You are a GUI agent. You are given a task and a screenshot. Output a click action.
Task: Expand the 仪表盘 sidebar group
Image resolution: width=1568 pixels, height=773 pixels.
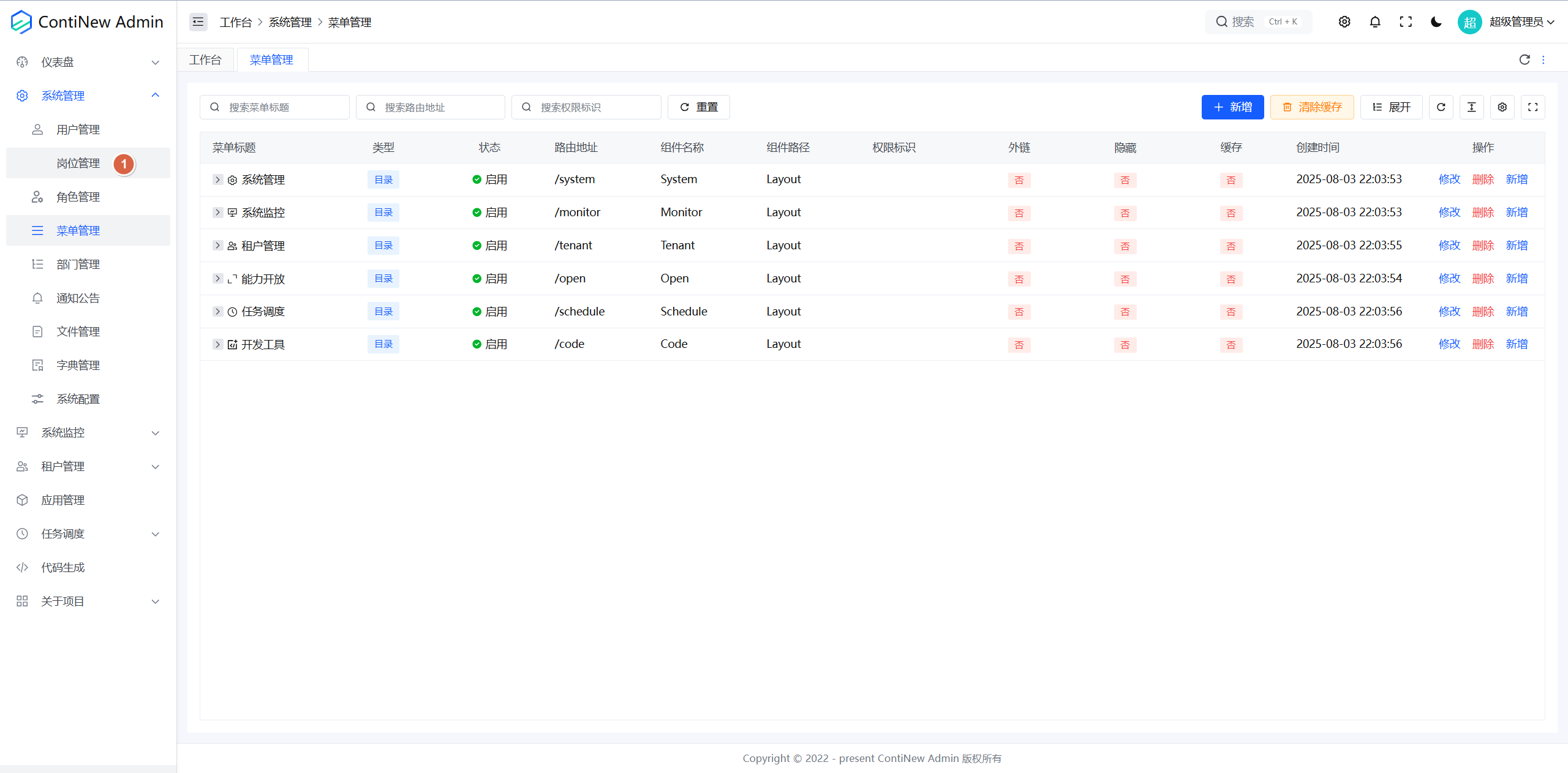[88, 62]
